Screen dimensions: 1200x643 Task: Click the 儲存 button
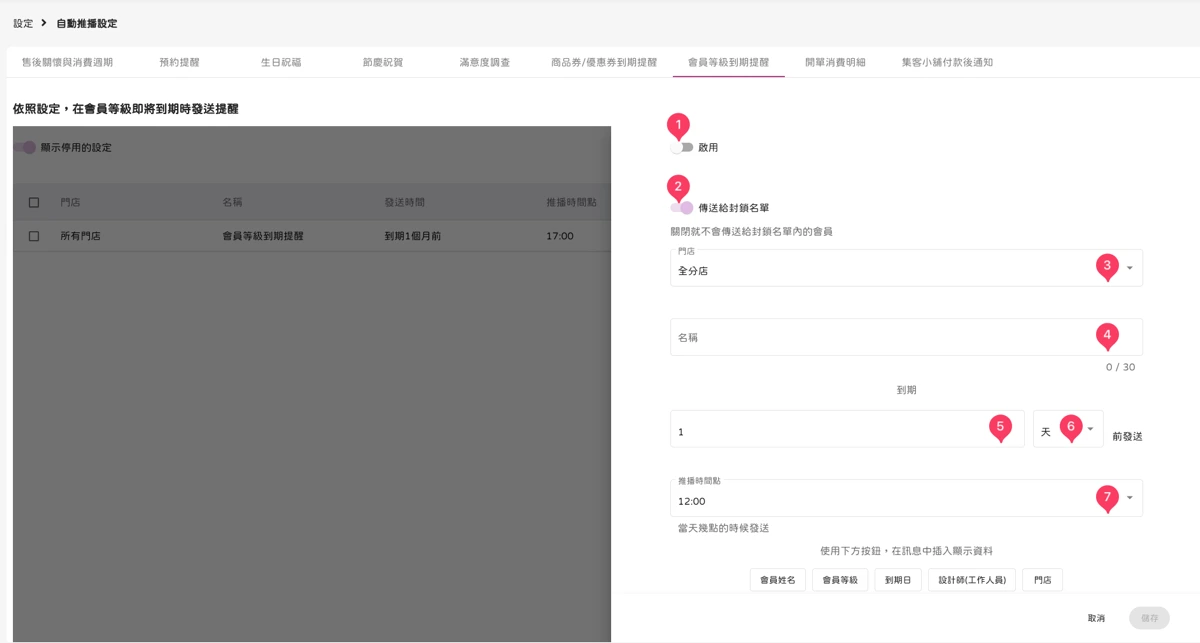(1149, 618)
